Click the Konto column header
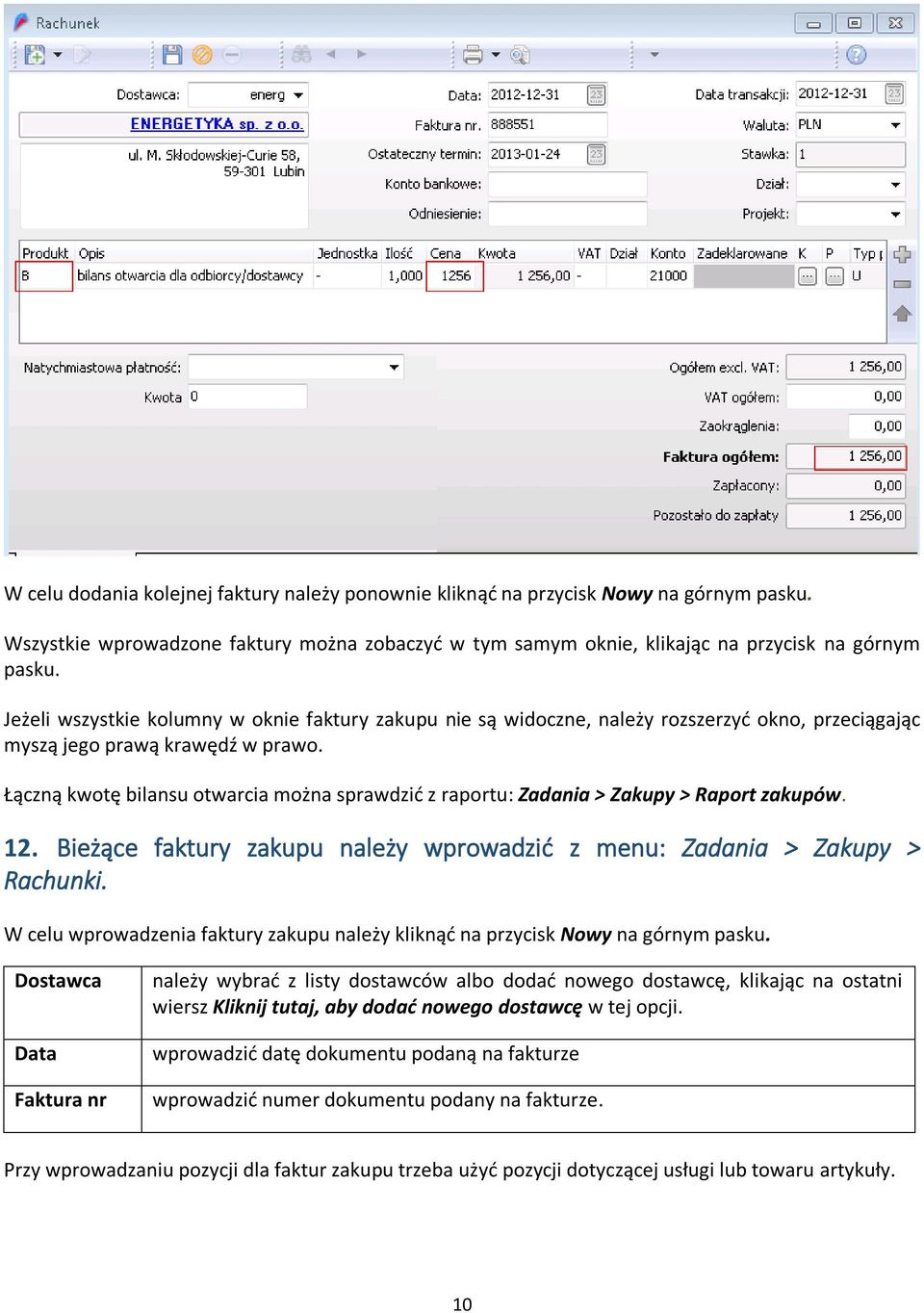This screenshot has width=924, height=1313. pos(668,253)
